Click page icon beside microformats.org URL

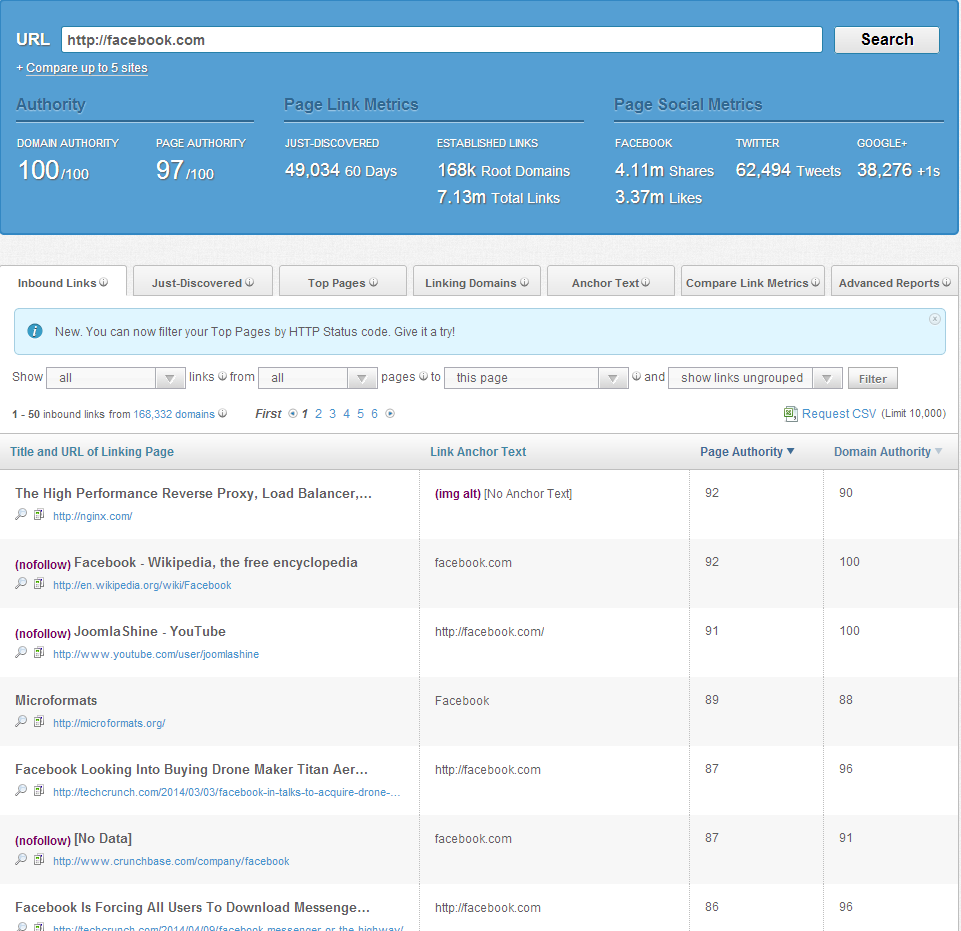(x=39, y=721)
